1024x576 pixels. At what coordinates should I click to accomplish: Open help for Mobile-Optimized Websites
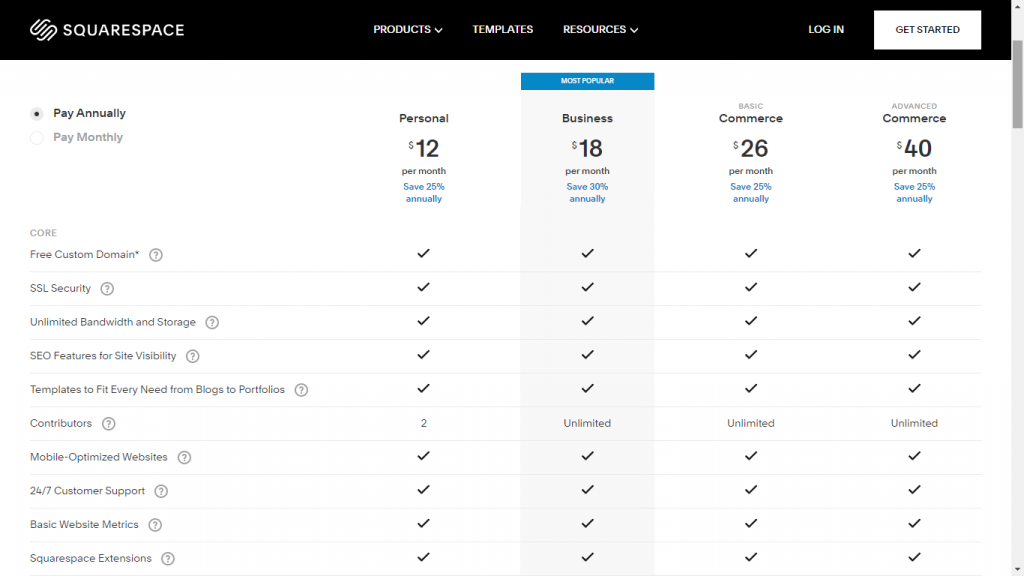(x=184, y=457)
